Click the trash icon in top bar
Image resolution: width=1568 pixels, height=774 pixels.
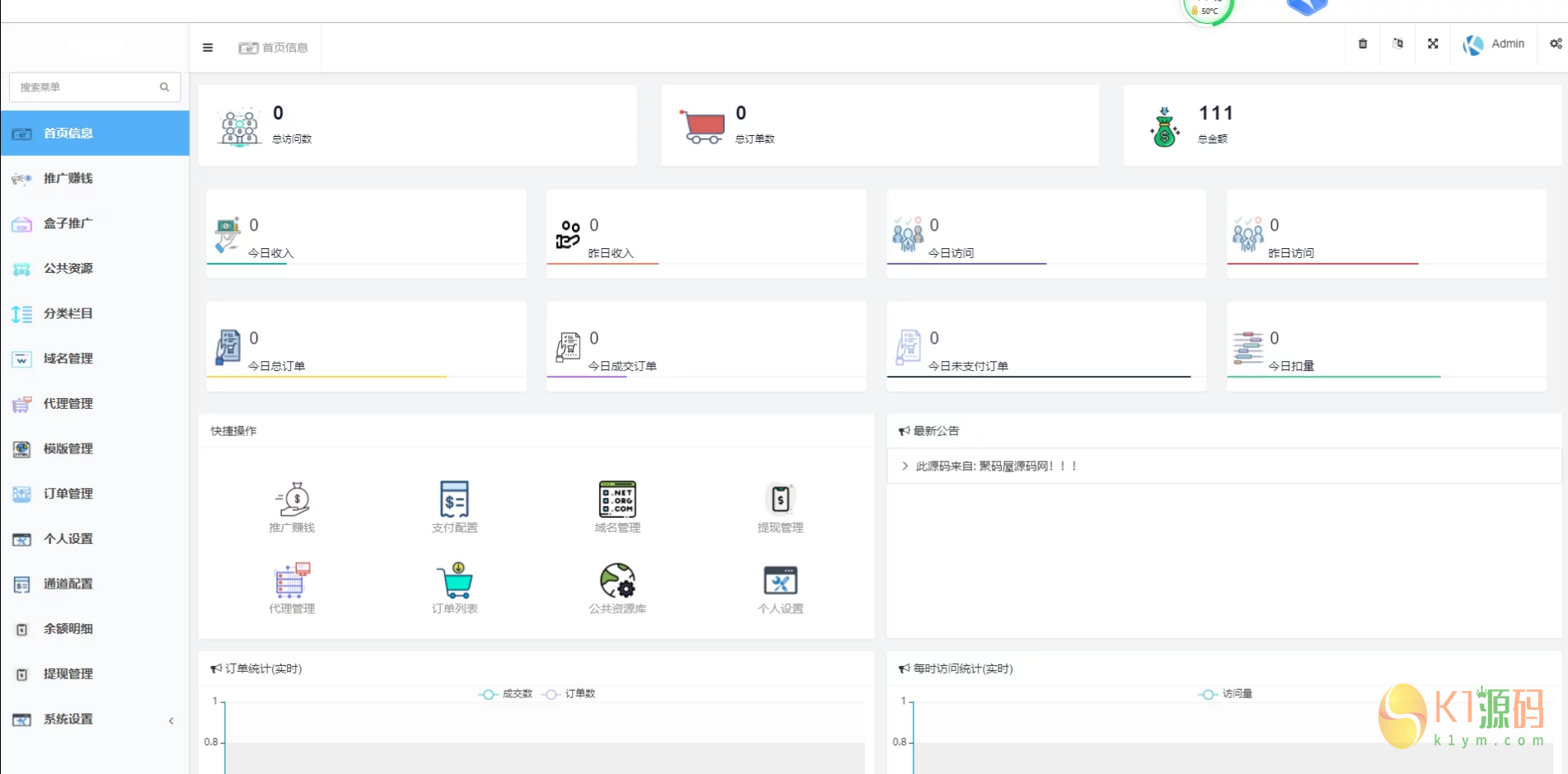tap(1363, 44)
